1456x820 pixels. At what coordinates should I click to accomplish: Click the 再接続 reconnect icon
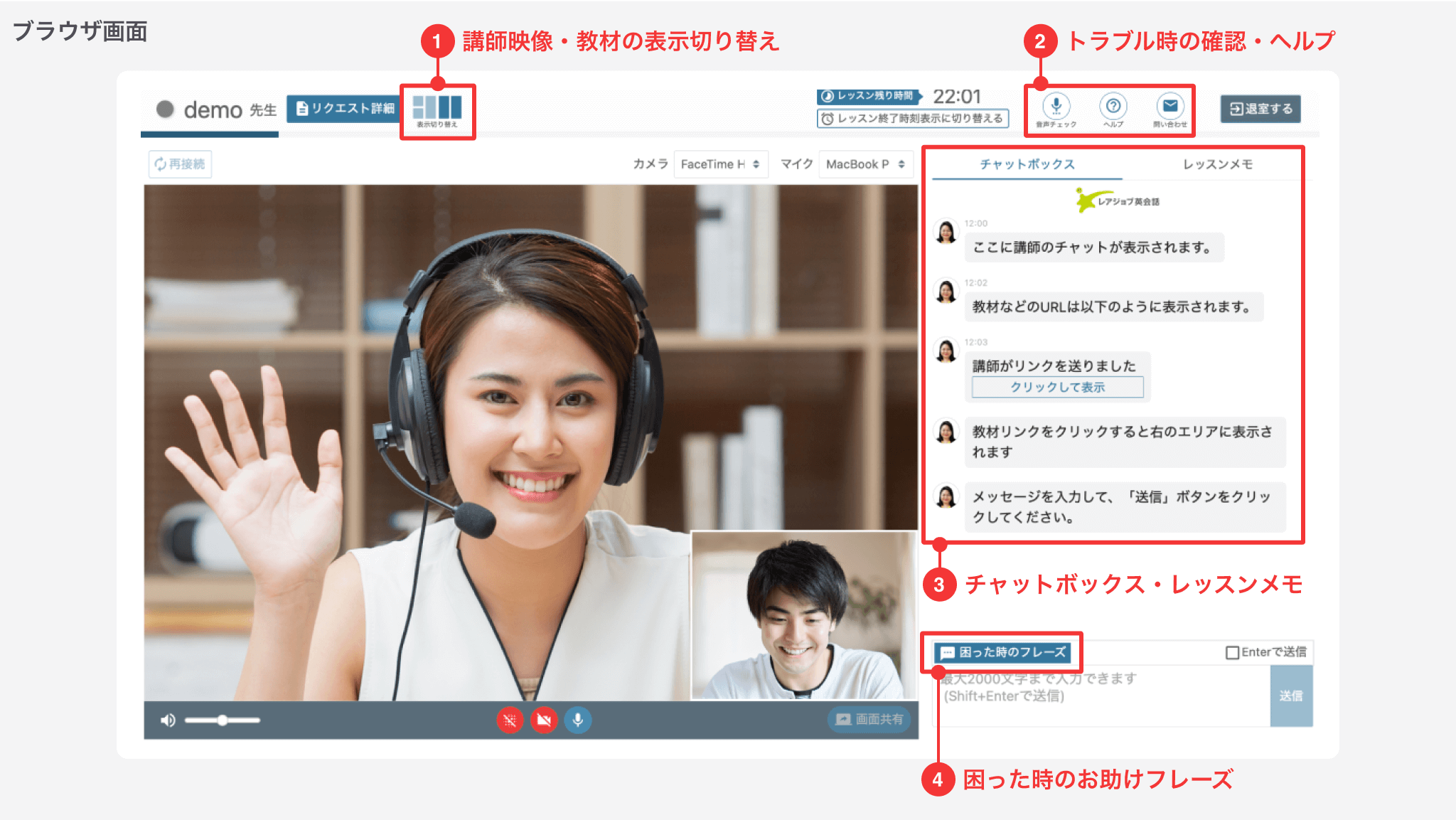click(180, 164)
